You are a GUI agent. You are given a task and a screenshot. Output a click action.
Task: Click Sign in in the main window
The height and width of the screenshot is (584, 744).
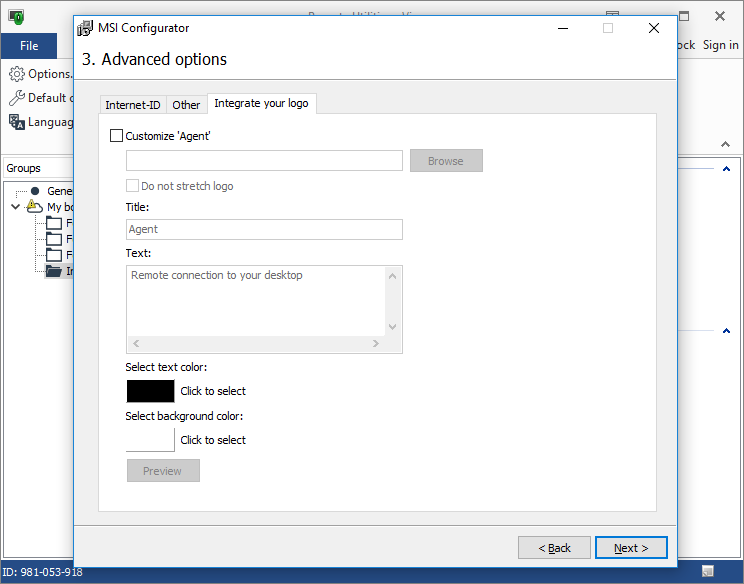coord(720,45)
